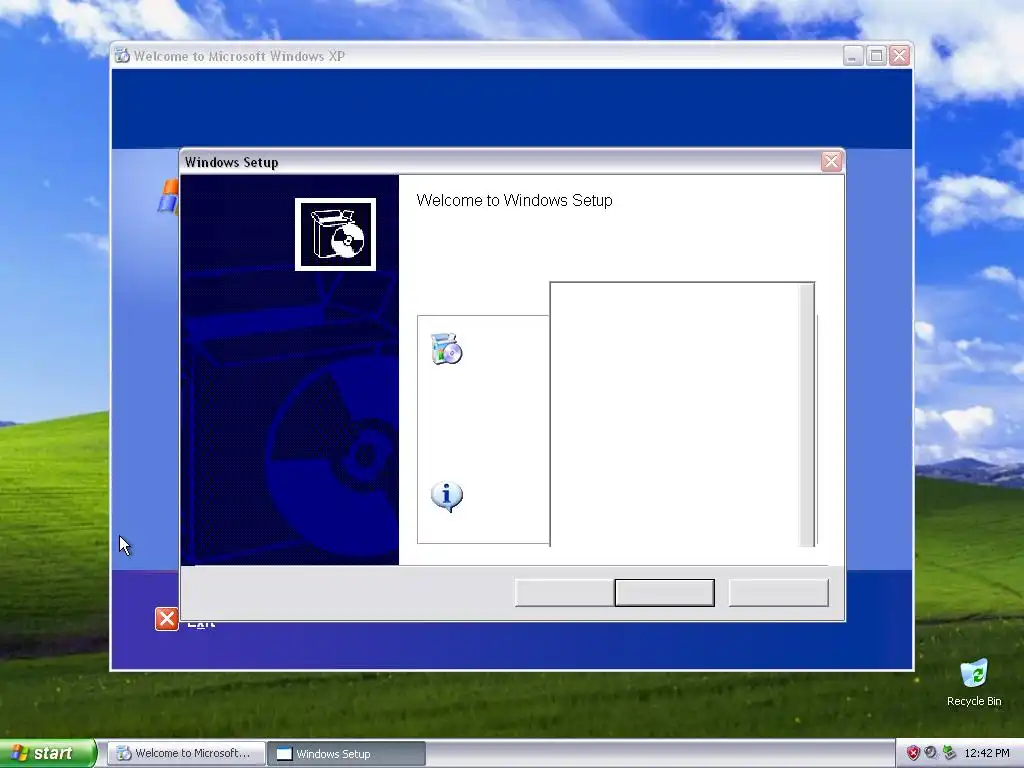Click the icon in Welcome window title bar

pyautogui.click(x=122, y=56)
